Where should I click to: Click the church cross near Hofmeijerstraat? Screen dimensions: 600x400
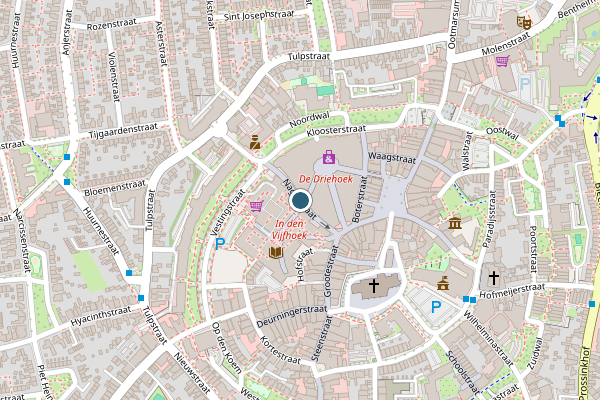[494, 278]
